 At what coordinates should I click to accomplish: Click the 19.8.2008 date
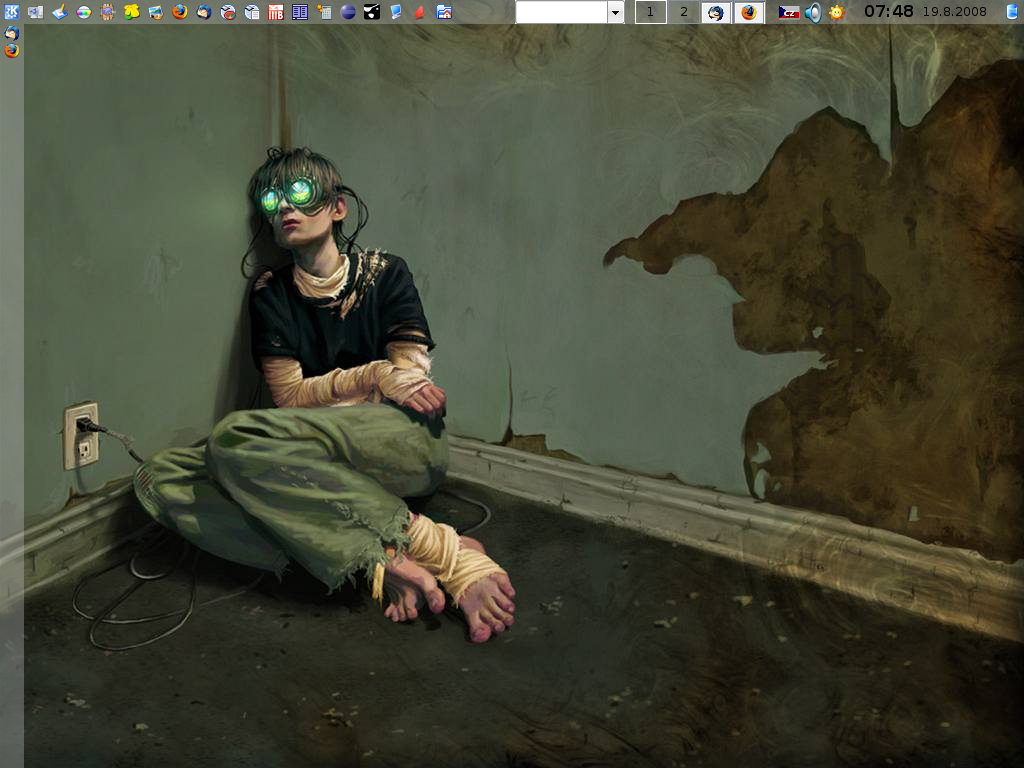[954, 12]
